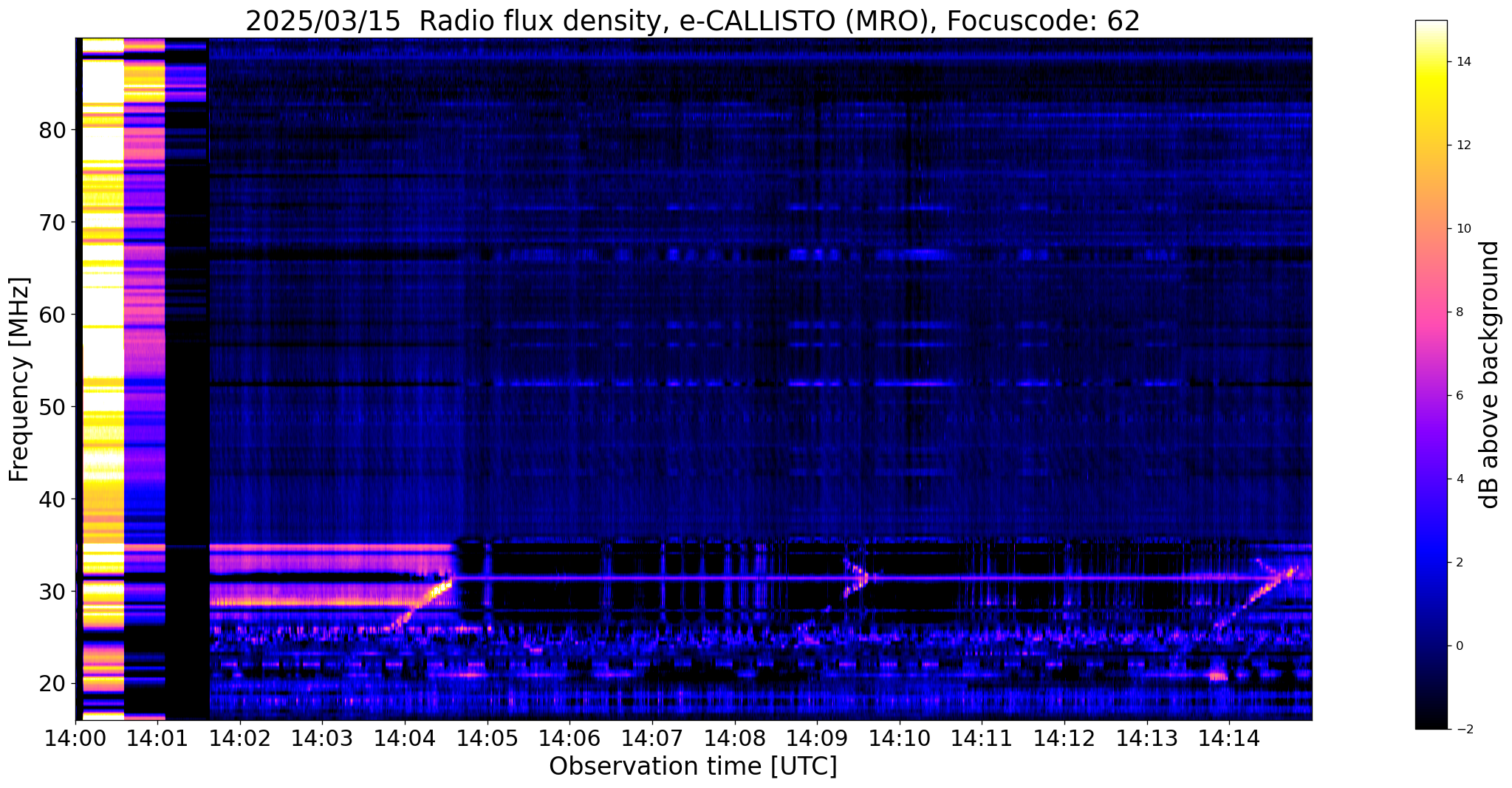Click the 50 MHz frequency tick label
The width and height of the screenshot is (1512, 788).
52,407
